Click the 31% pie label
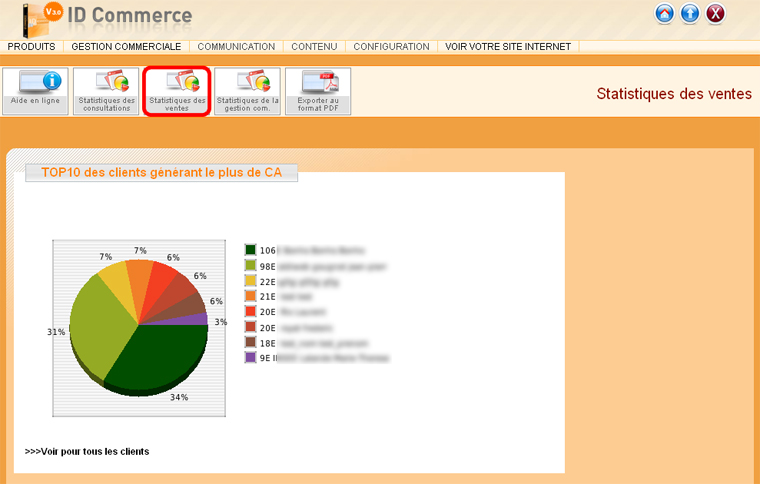 tap(56, 332)
